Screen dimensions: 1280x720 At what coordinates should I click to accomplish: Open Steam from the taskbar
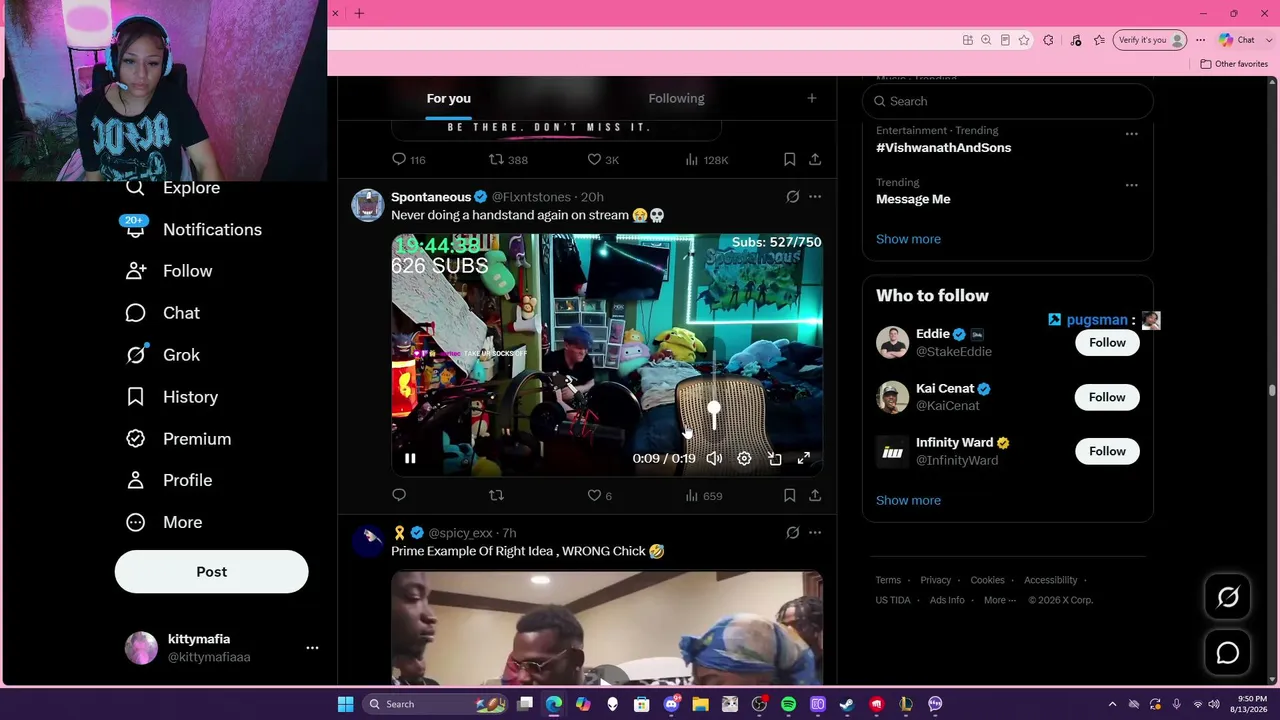point(847,704)
